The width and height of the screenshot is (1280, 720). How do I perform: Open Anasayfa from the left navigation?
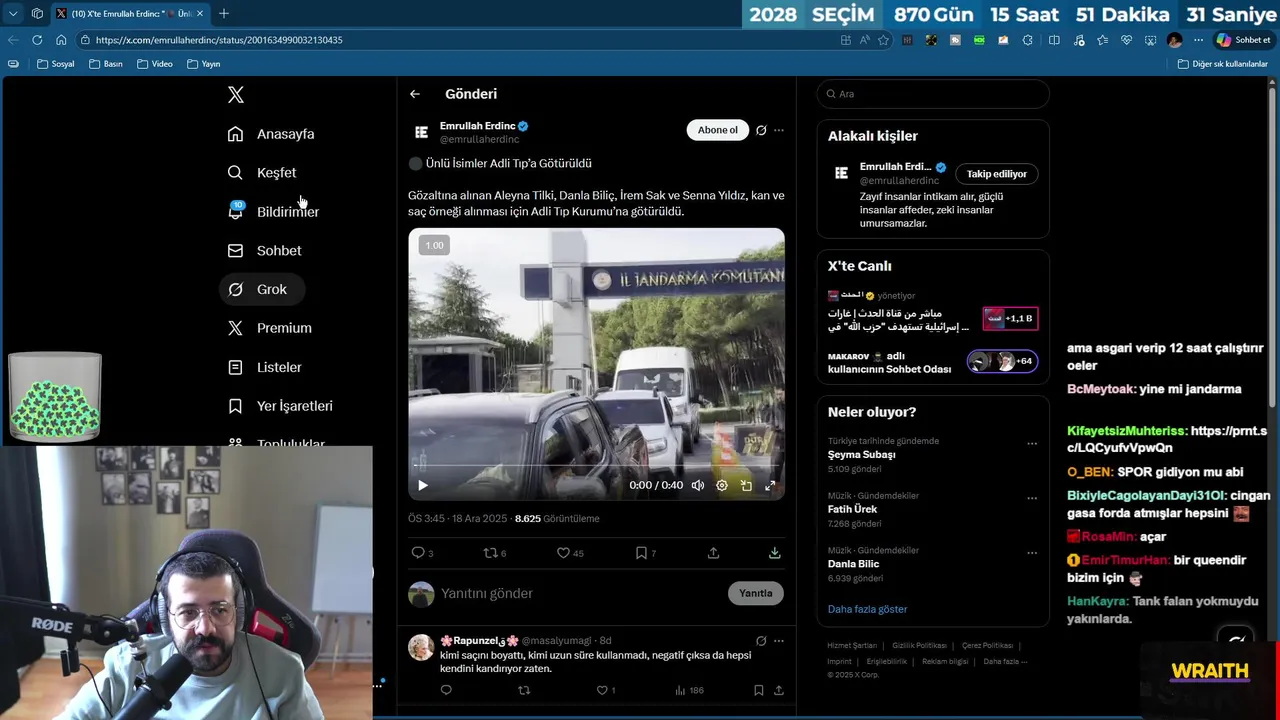click(271, 134)
